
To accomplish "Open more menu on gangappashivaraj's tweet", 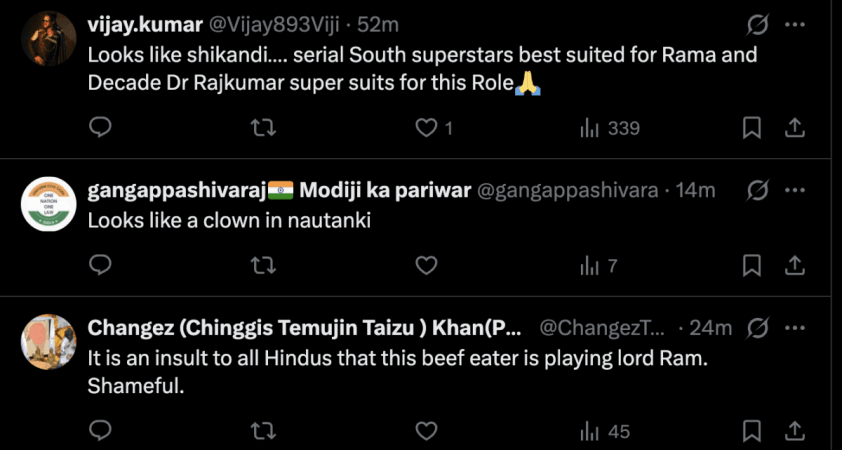I will [x=794, y=190].
